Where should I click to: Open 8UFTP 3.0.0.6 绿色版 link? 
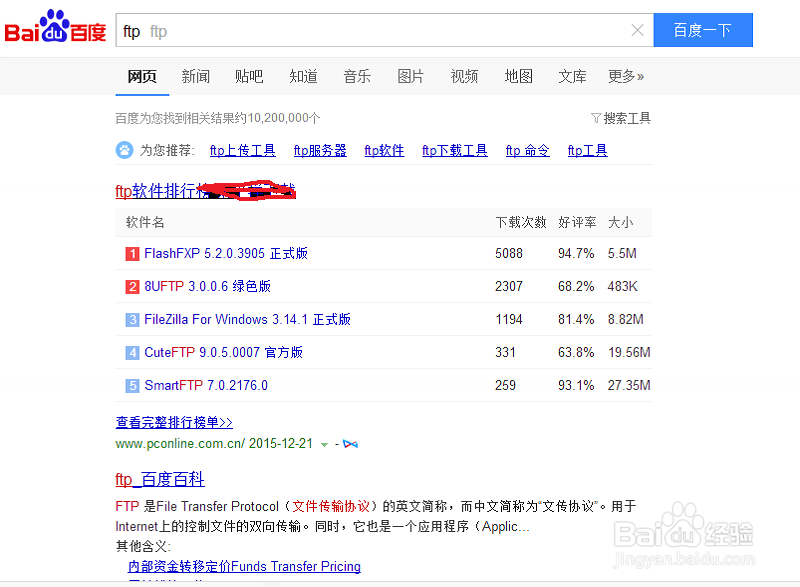click(x=207, y=286)
